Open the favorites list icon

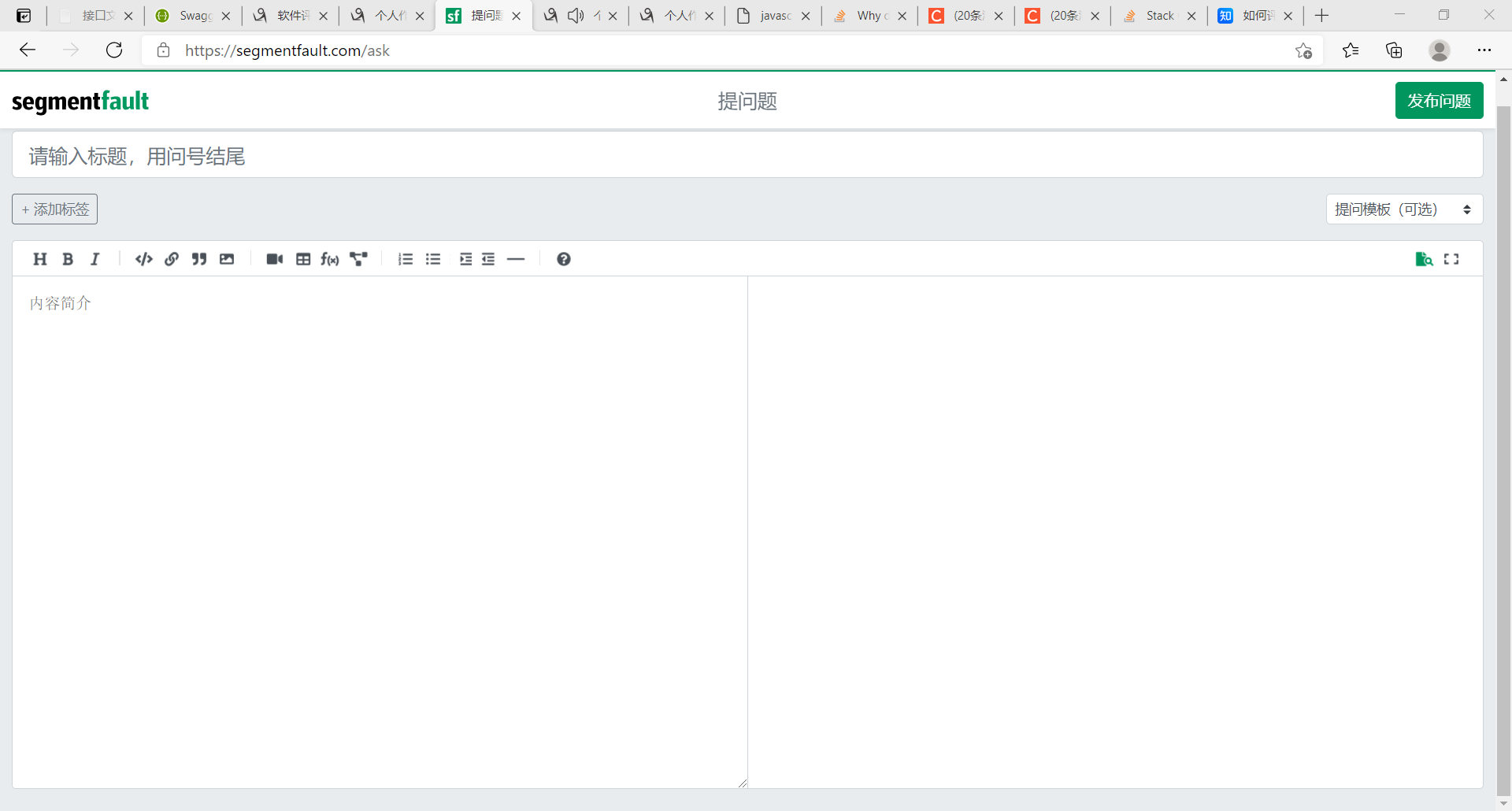[1350, 50]
